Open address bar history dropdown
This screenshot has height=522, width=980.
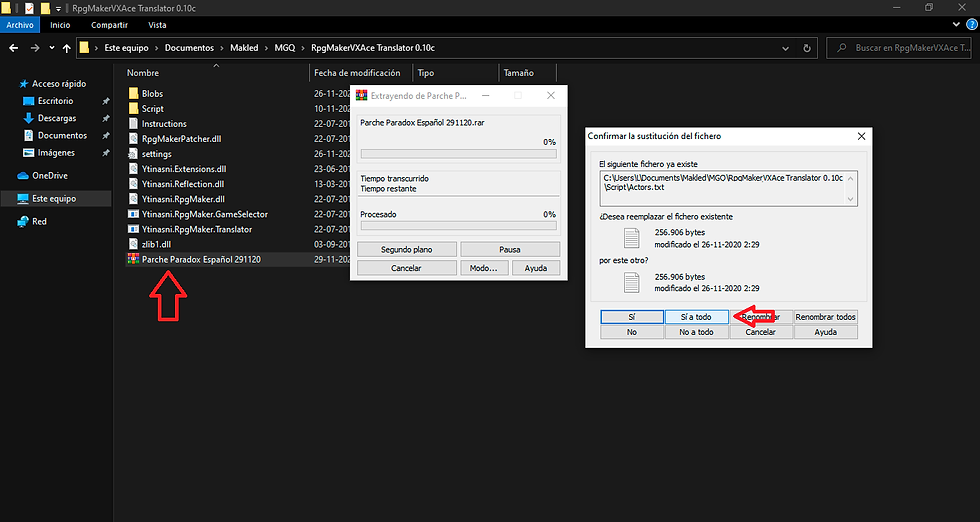[785, 48]
